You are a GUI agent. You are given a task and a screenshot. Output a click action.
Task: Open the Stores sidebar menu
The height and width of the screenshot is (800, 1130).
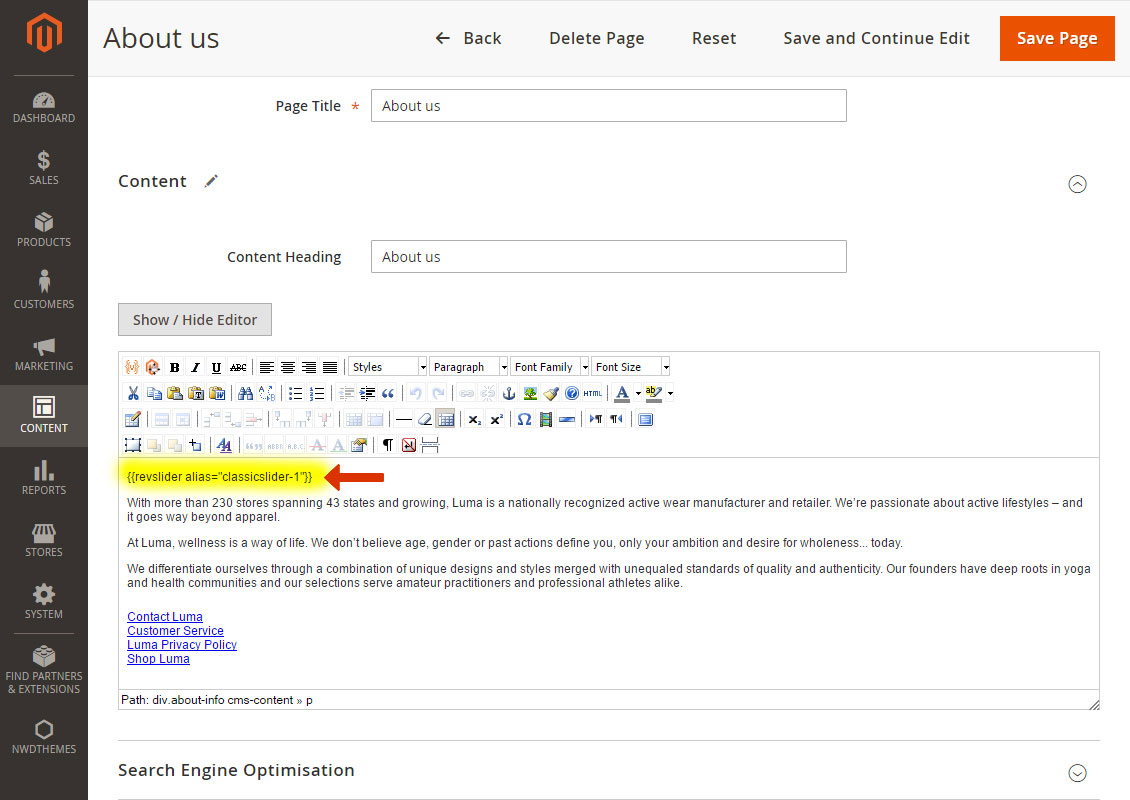(x=44, y=540)
